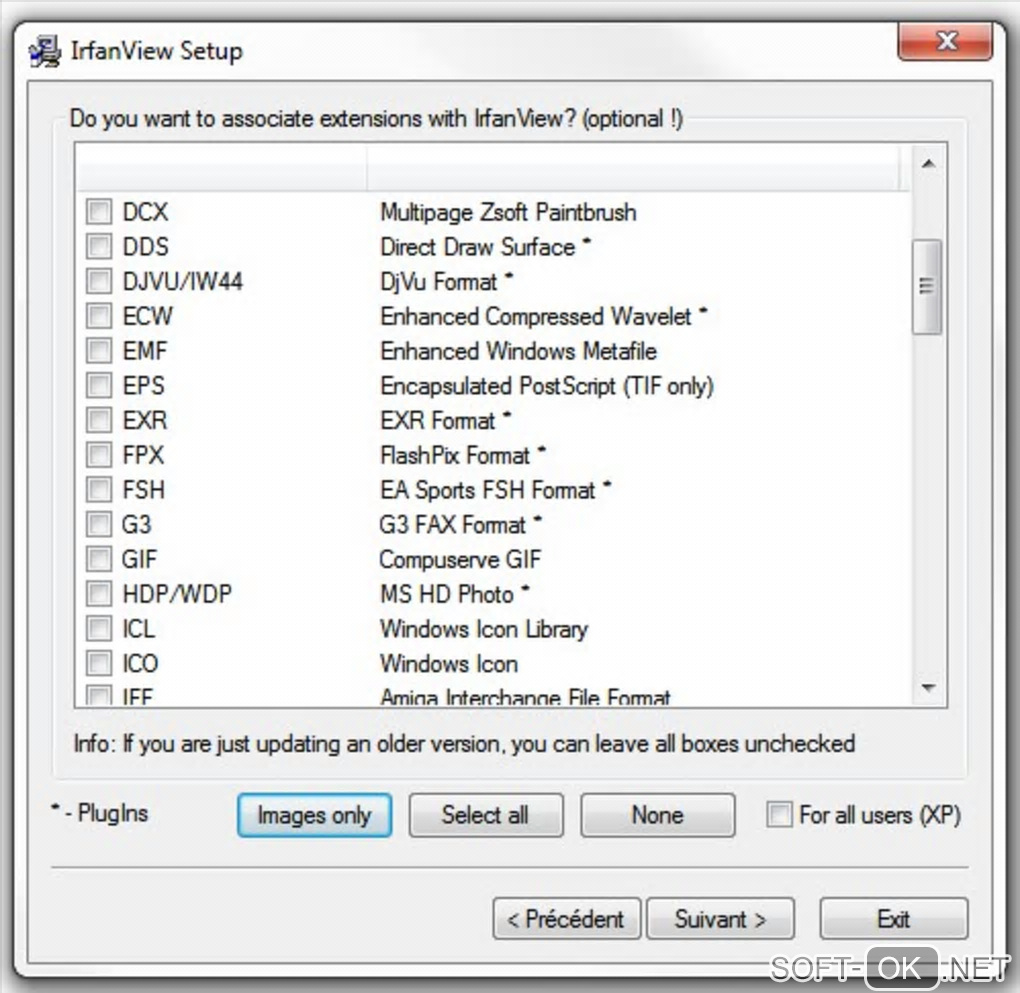The width and height of the screenshot is (1020, 993).
Task: Select the 'Windows Icon Library' description
Action: point(484,629)
